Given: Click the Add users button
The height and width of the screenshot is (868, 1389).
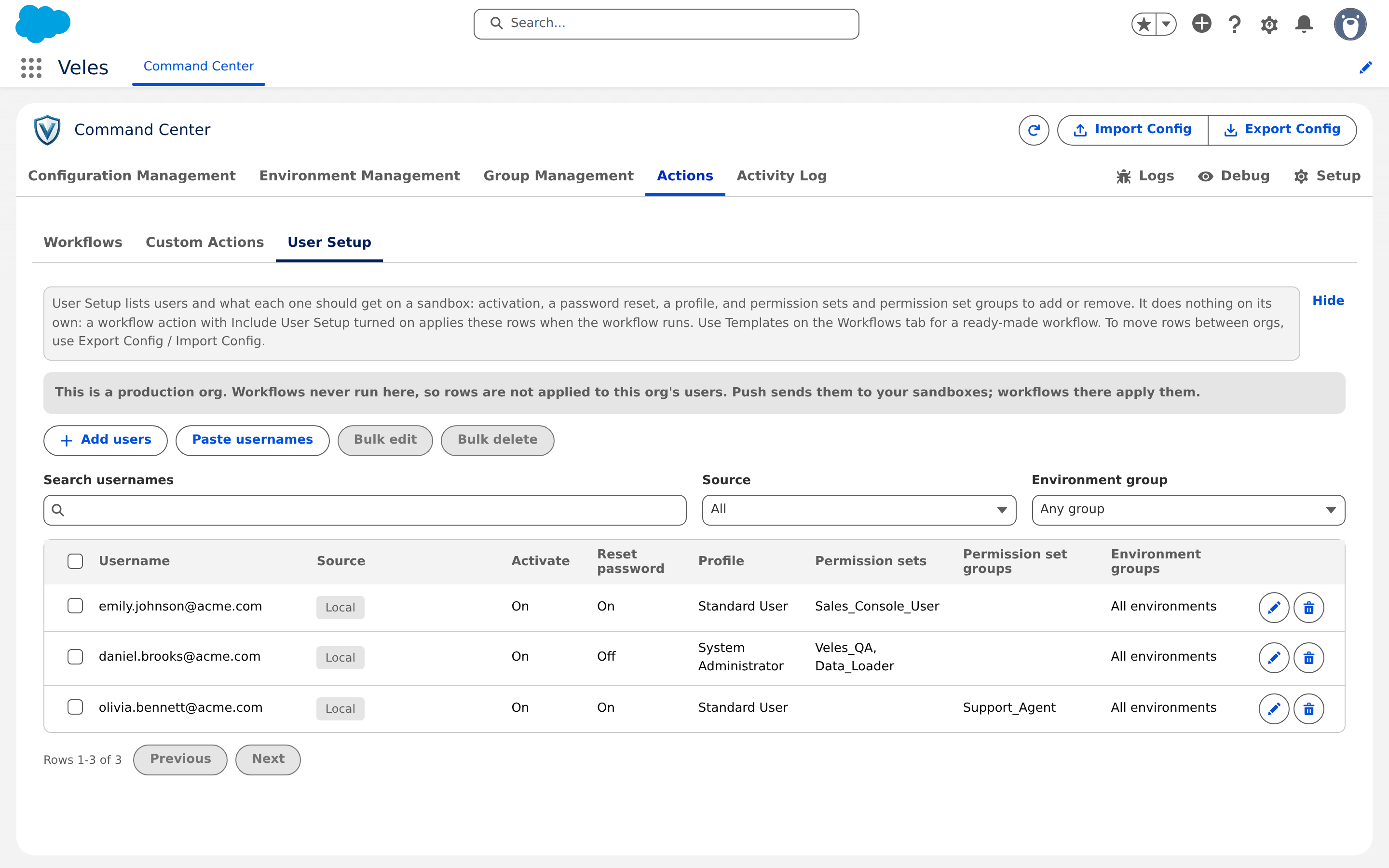Looking at the screenshot, I should coord(106,440).
